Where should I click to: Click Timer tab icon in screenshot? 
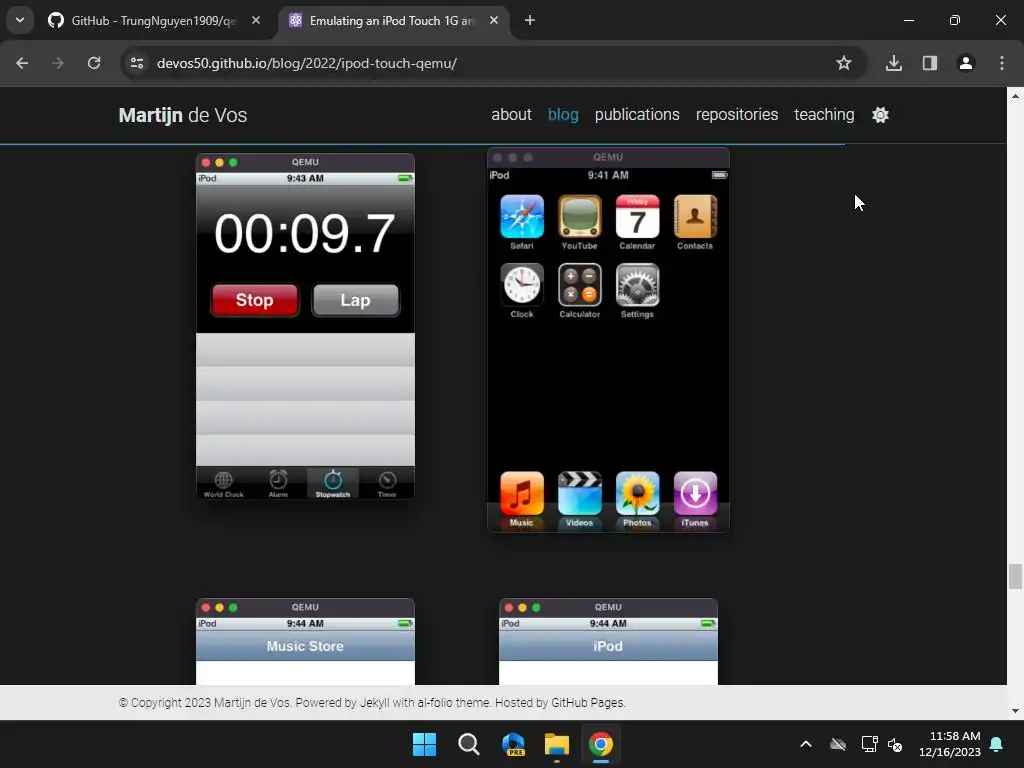coord(387,484)
